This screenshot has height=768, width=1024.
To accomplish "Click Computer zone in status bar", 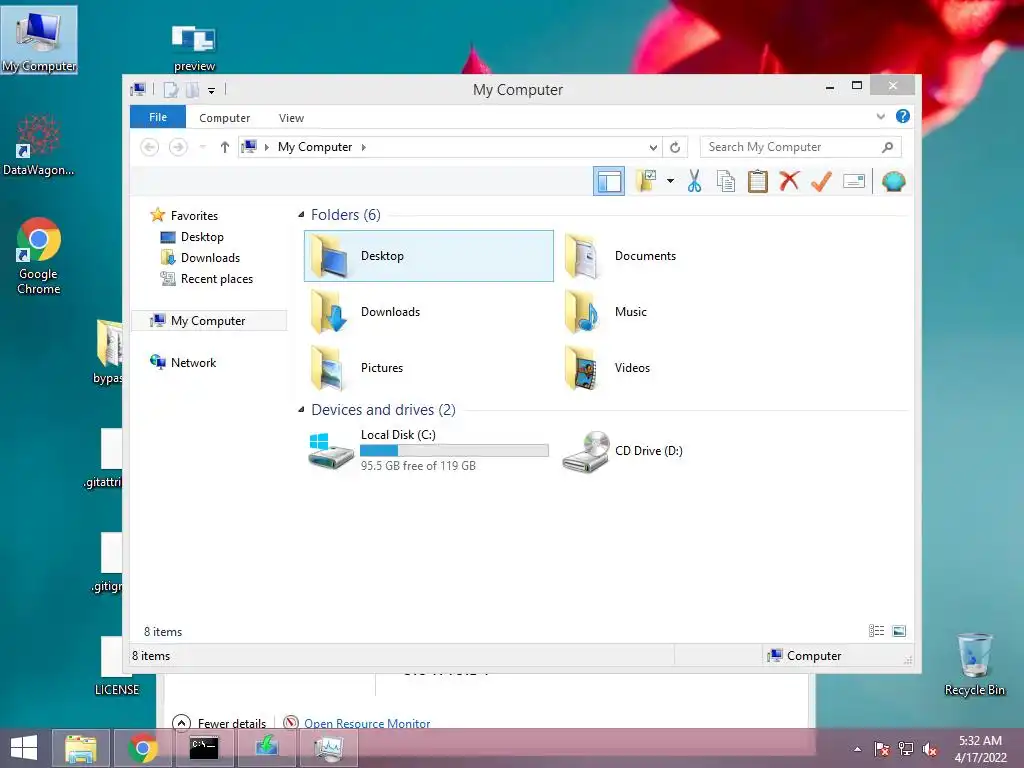I will [x=805, y=656].
